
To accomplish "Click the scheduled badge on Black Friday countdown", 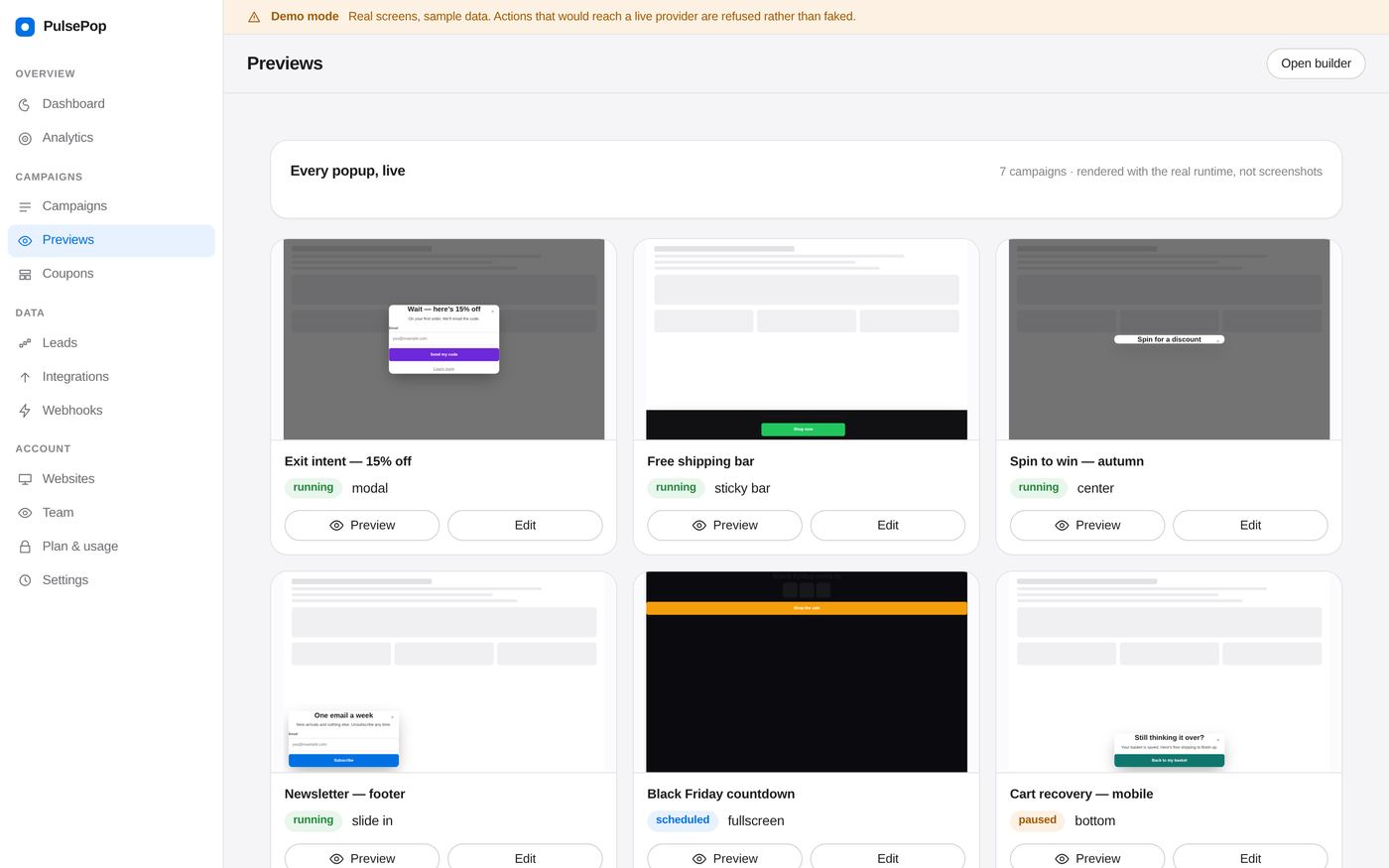I will (683, 820).
